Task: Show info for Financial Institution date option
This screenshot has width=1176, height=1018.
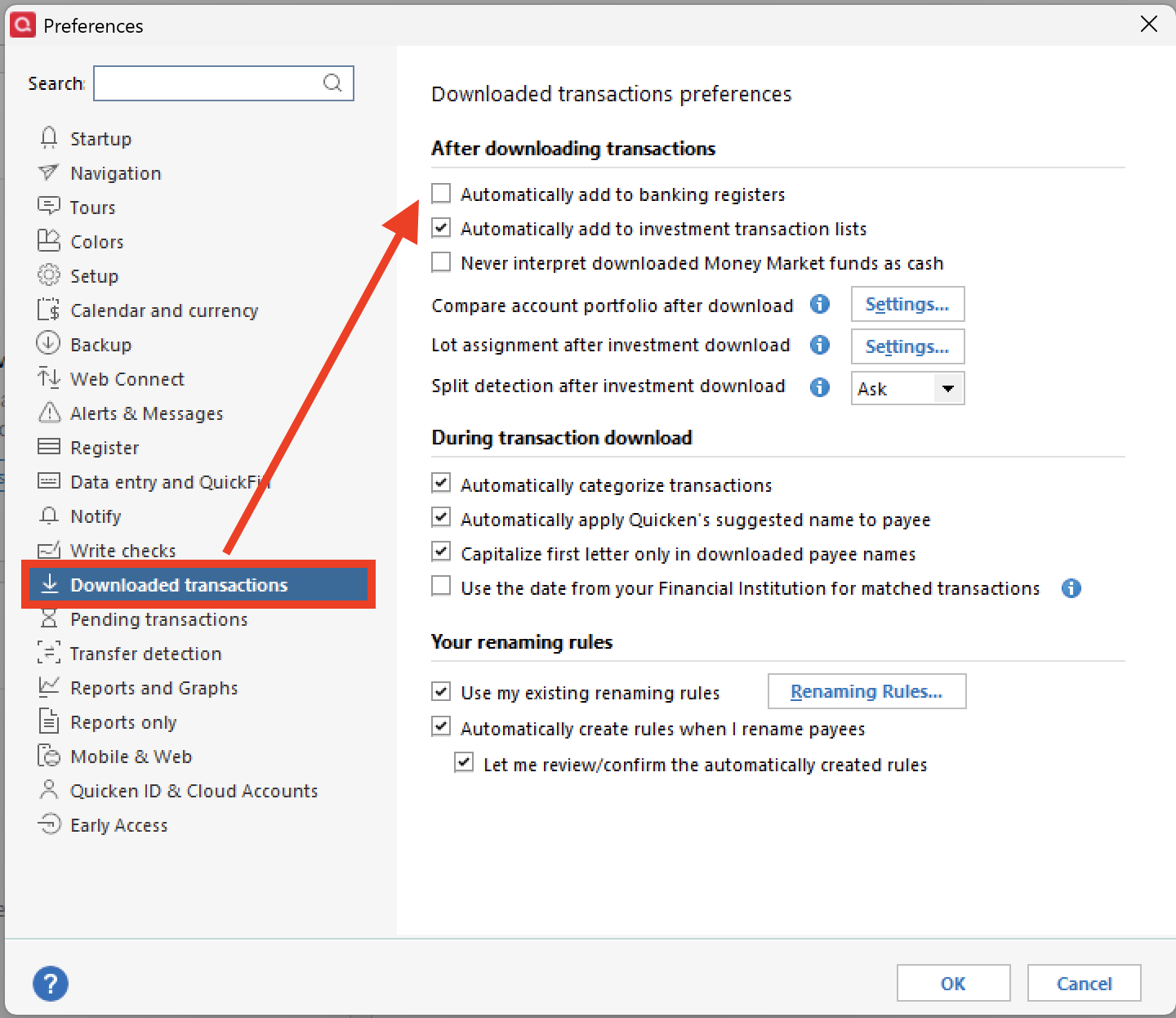Action: tap(1071, 588)
